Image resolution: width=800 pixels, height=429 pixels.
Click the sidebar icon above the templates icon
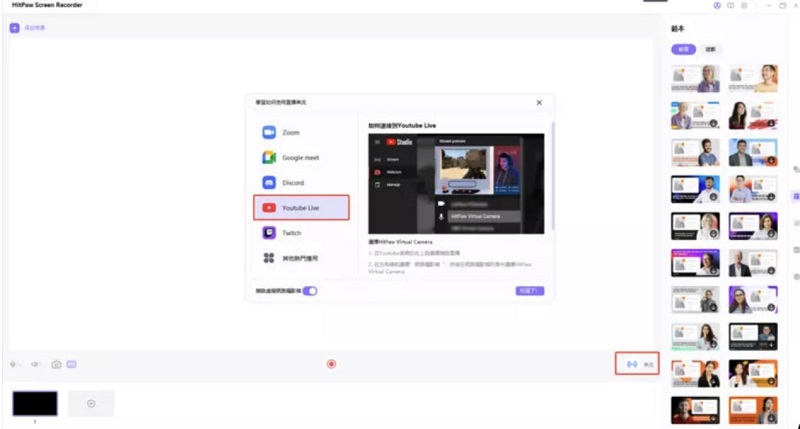pyautogui.click(x=796, y=169)
